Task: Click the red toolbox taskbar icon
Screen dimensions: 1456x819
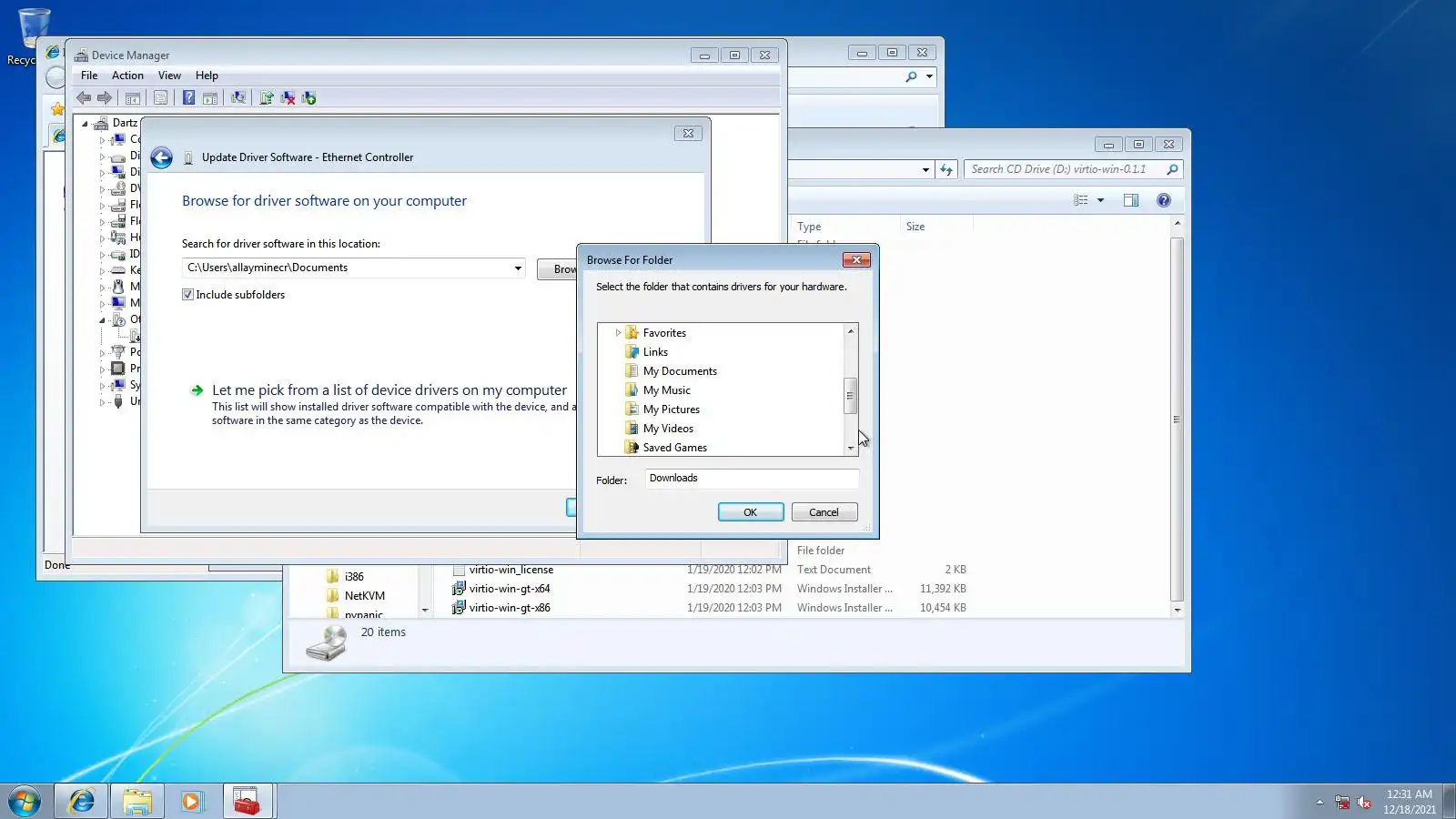Action: (x=248, y=801)
